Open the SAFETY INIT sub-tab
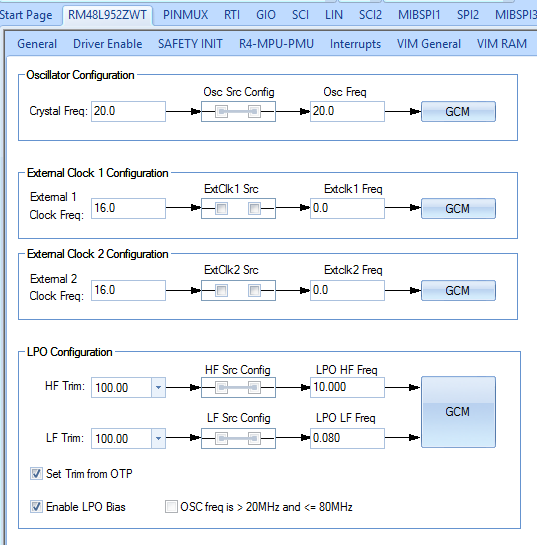 pos(190,44)
